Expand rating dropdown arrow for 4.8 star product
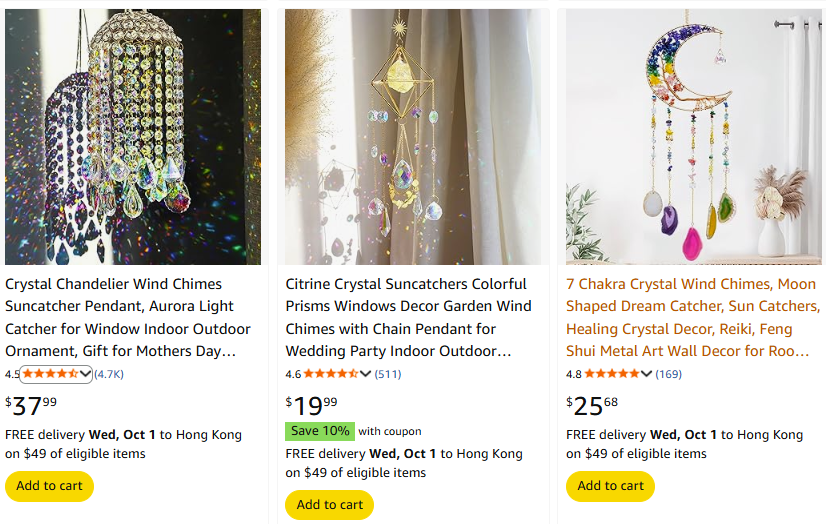 (647, 374)
